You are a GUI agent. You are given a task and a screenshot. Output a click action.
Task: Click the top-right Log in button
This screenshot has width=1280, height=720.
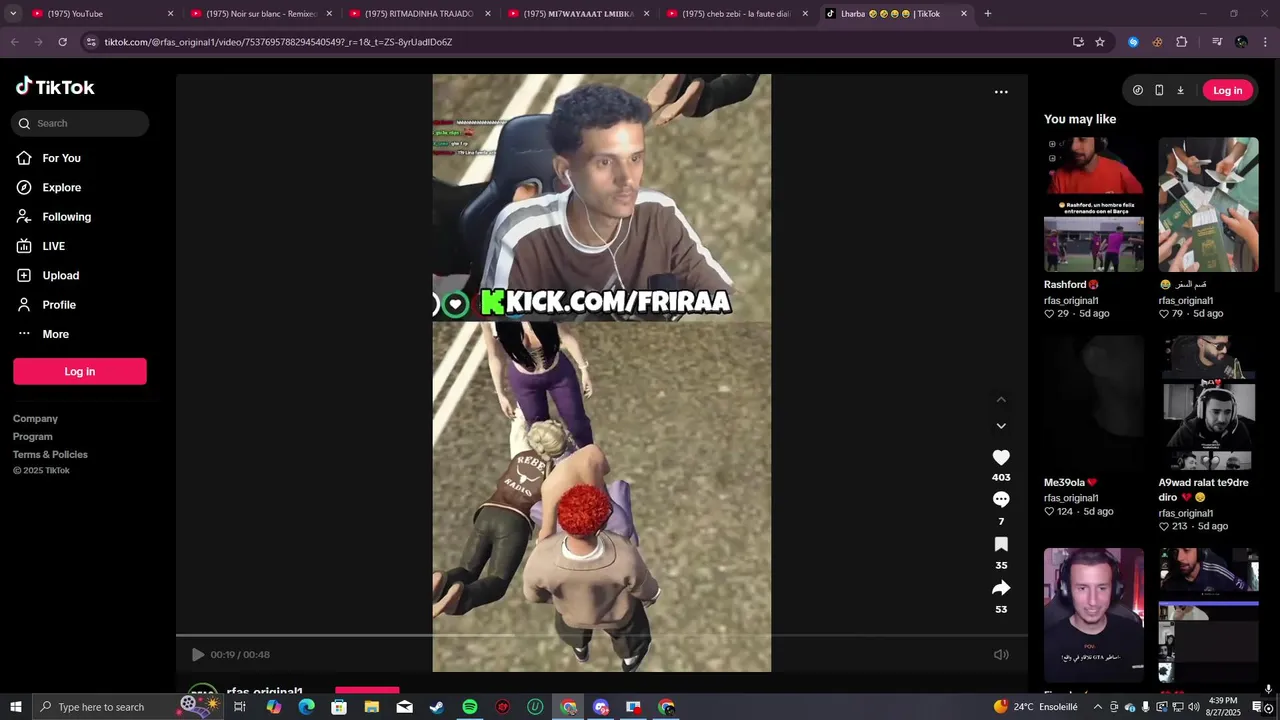click(x=1227, y=90)
